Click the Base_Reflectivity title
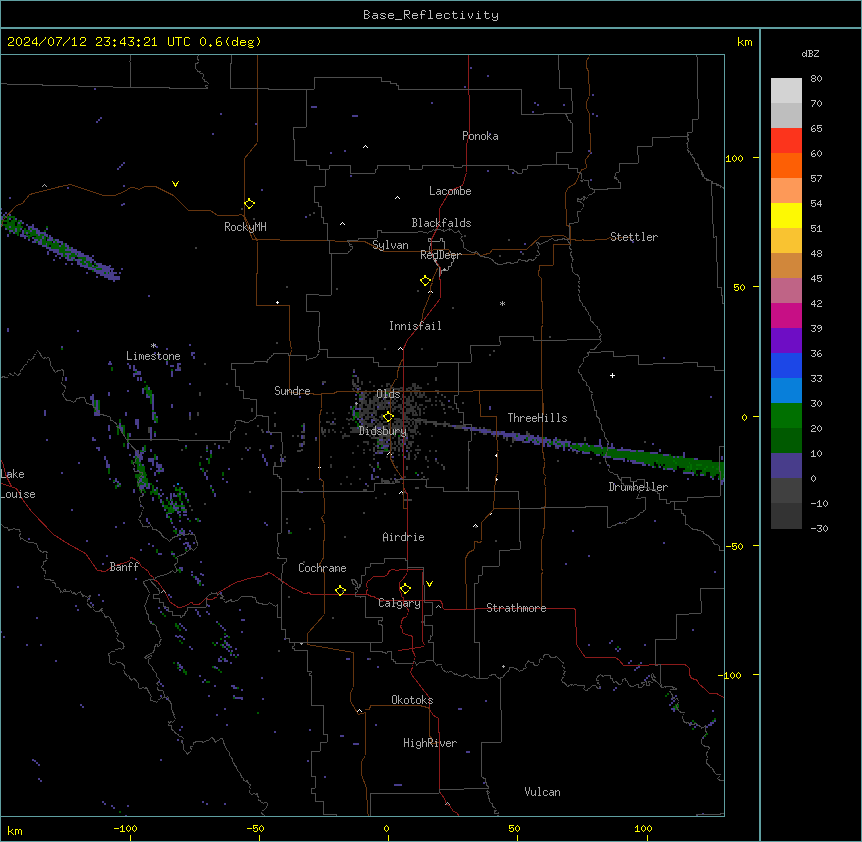Image resolution: width=862 pixels, height=842 pixels. (431, 15)
